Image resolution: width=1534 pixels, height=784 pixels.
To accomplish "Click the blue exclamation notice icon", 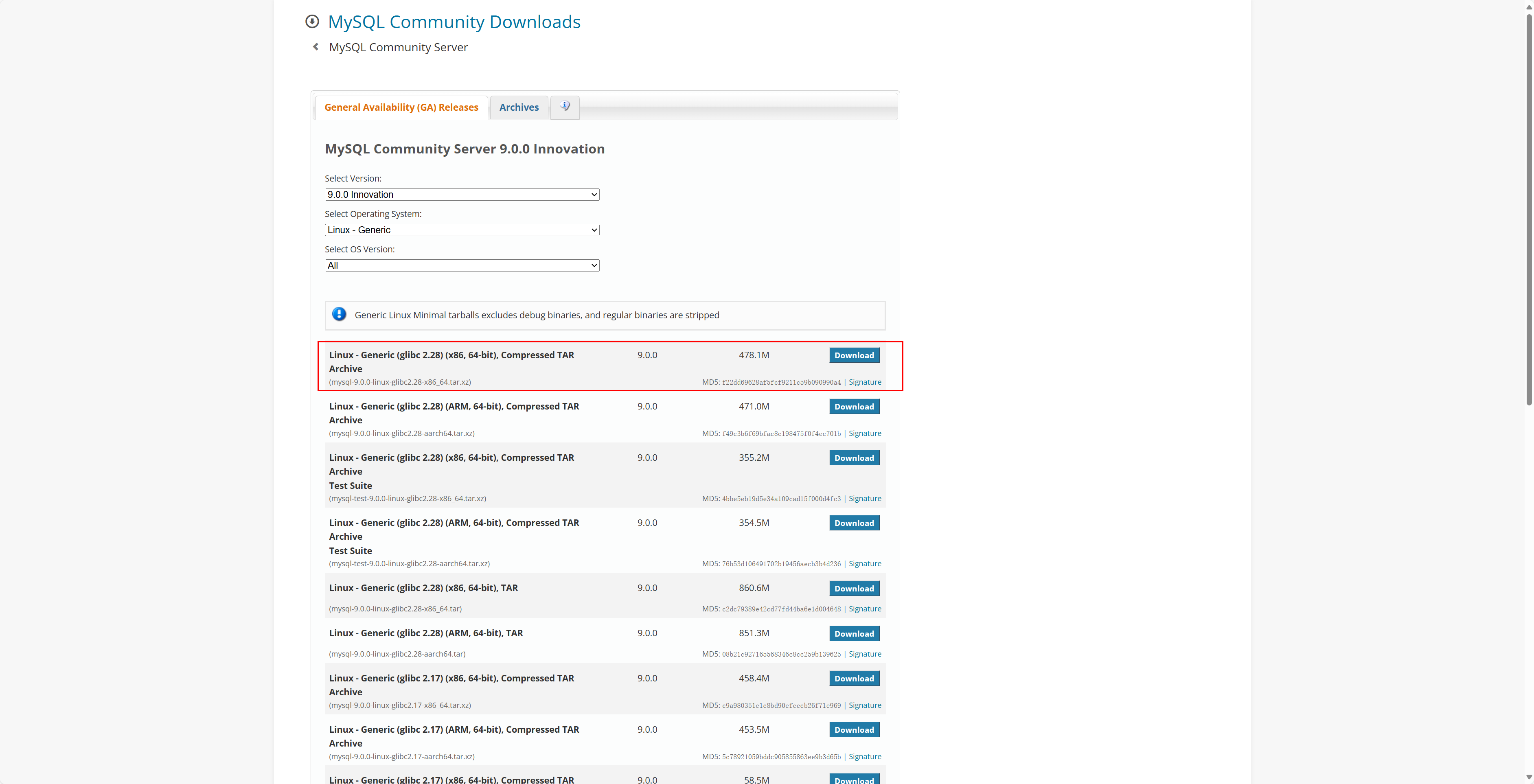I will coord(339,314).
